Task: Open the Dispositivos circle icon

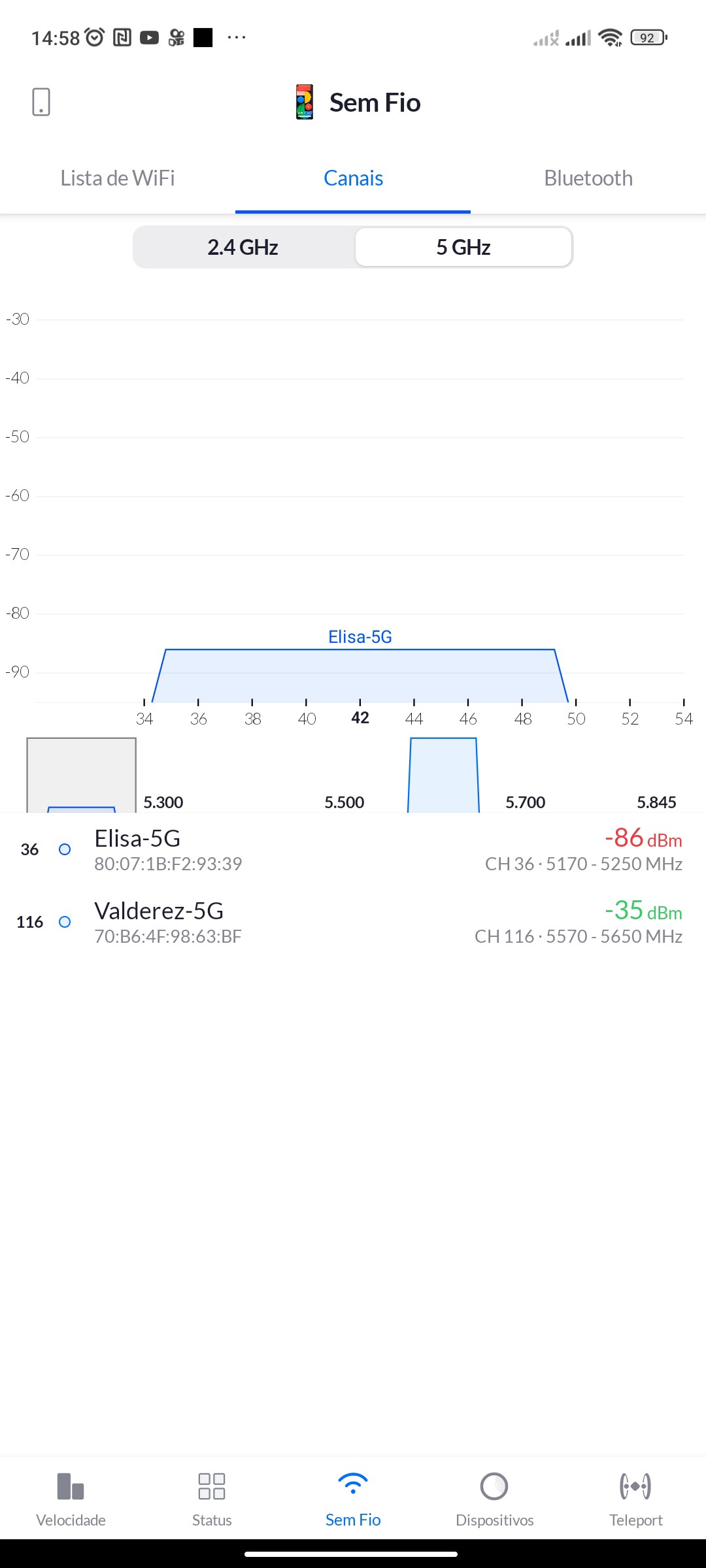Action: (494, 1486)
